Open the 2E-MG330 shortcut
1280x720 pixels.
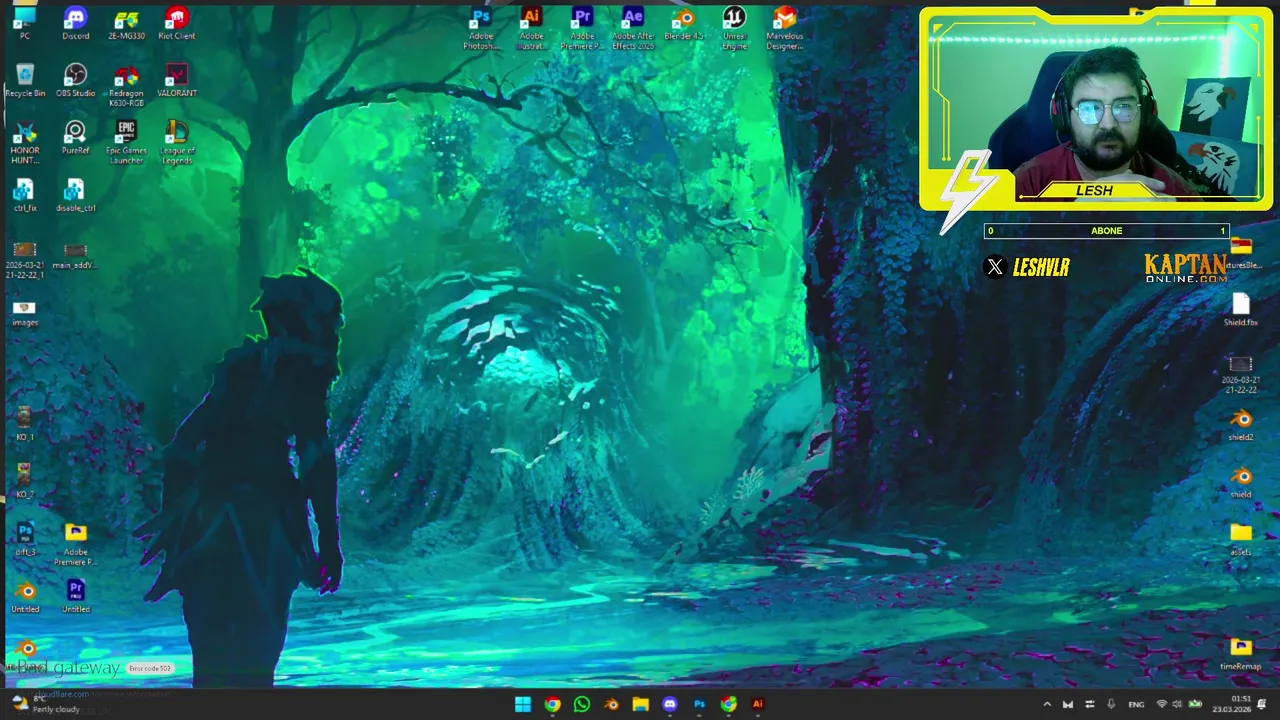point(126,23)
